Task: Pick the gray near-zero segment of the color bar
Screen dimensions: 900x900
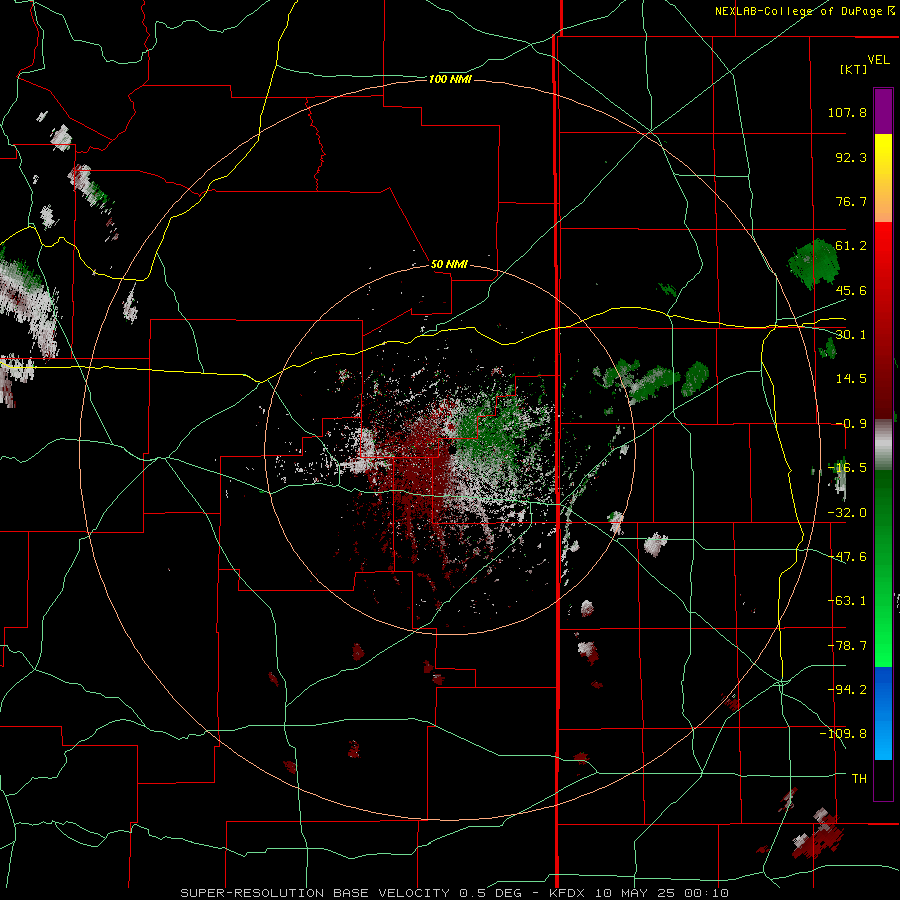Action: (883, 445)
